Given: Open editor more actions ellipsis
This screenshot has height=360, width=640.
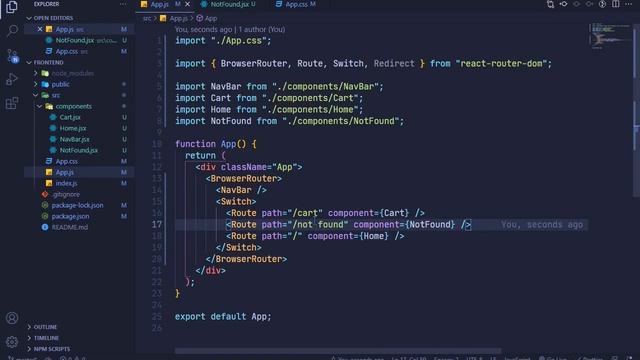Looking at the screenshot, I should [629, 4].
